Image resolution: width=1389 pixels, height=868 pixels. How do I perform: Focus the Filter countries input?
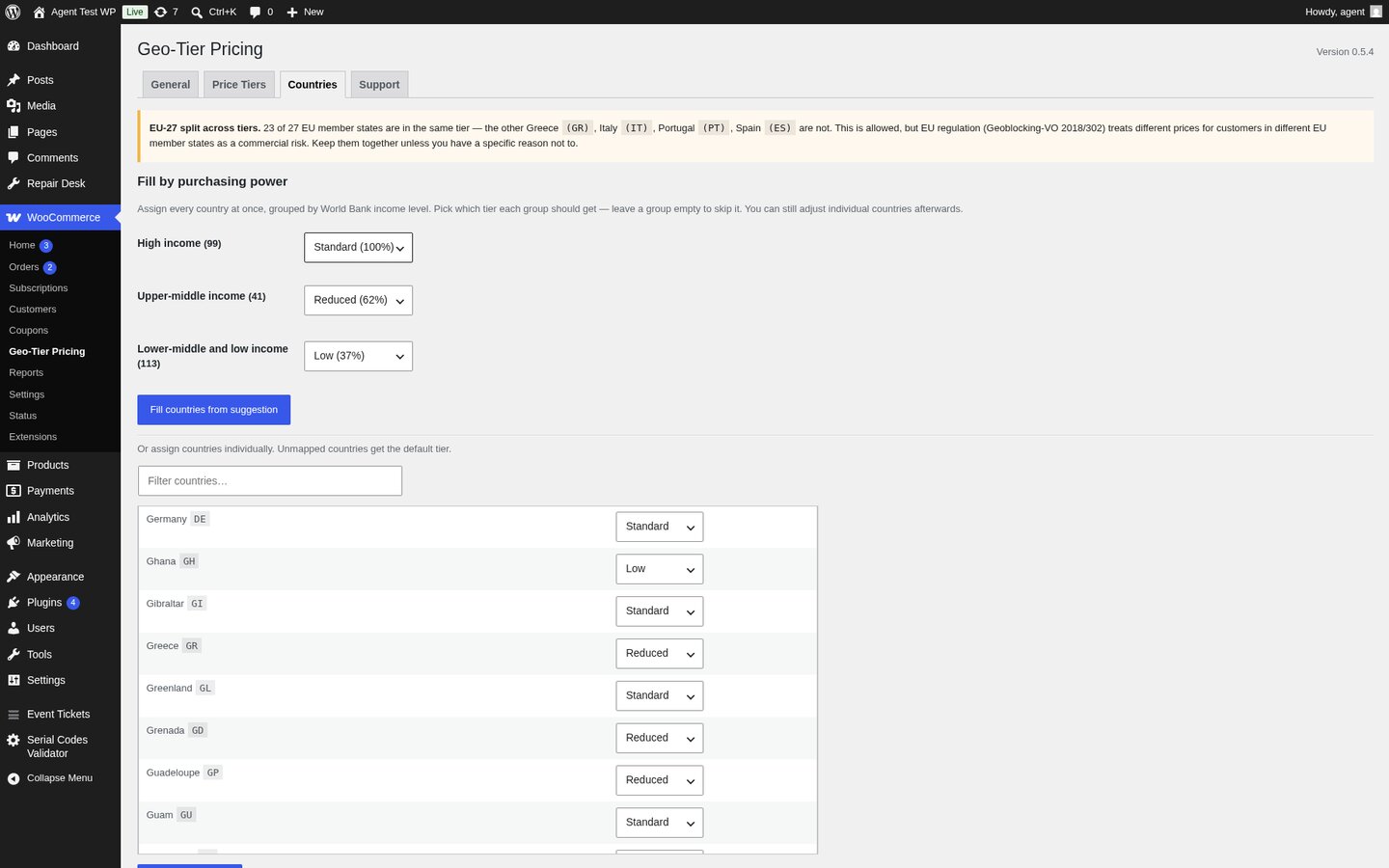(270, 481)
